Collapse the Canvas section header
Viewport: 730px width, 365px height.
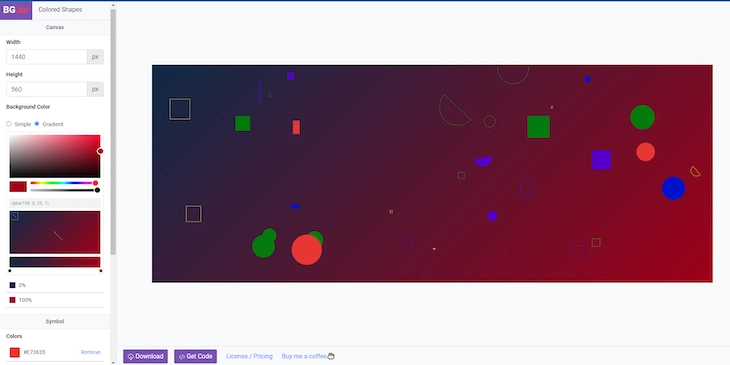tap(55, 27)
